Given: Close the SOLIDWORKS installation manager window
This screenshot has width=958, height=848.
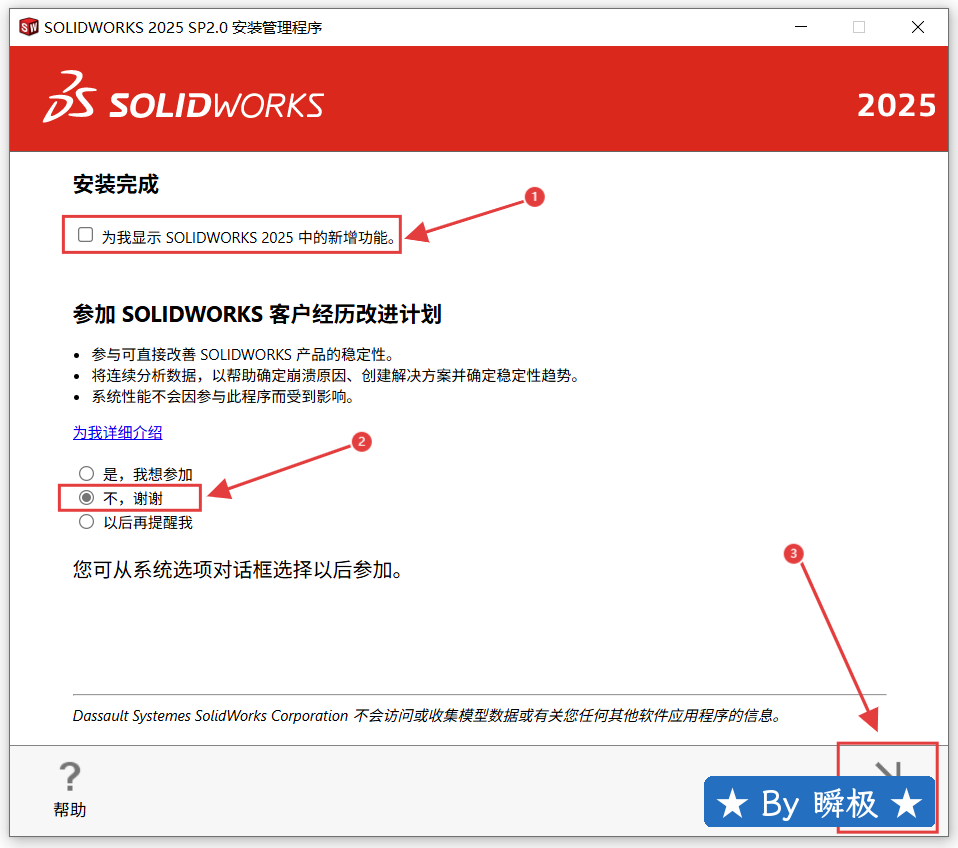Looking at the screenshot, I should point(917,27).
